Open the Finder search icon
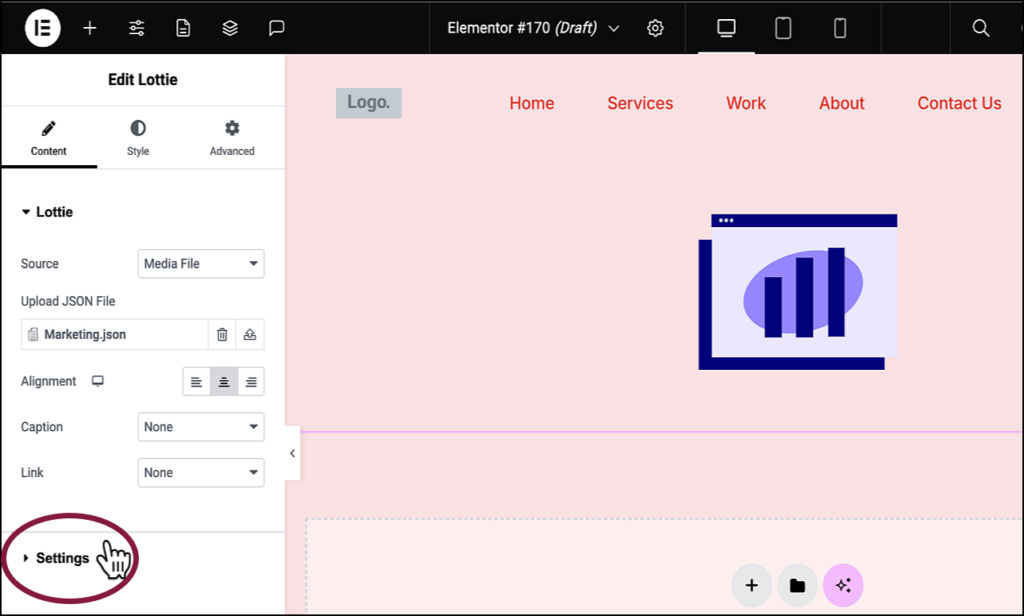The width and height of the screenshot is (1024, 616). (980, 27)
